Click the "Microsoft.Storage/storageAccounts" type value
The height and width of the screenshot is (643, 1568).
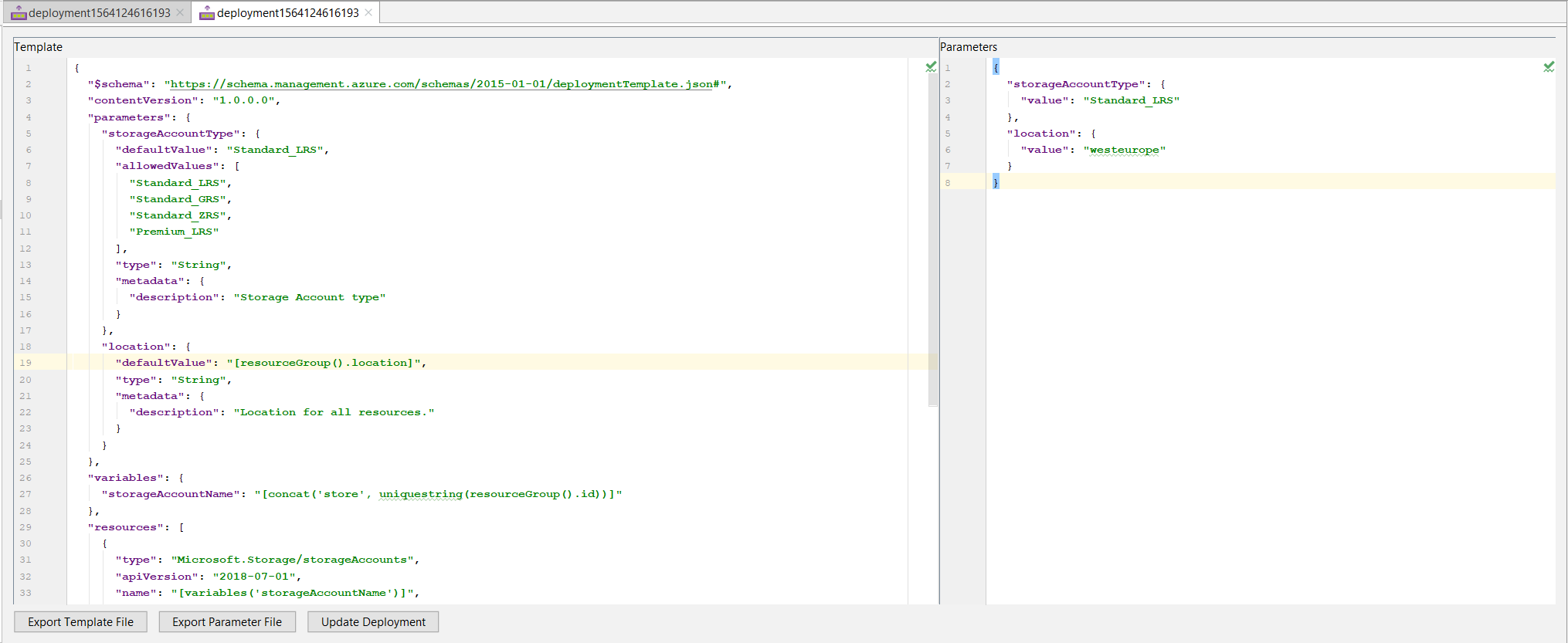[294, 560]
